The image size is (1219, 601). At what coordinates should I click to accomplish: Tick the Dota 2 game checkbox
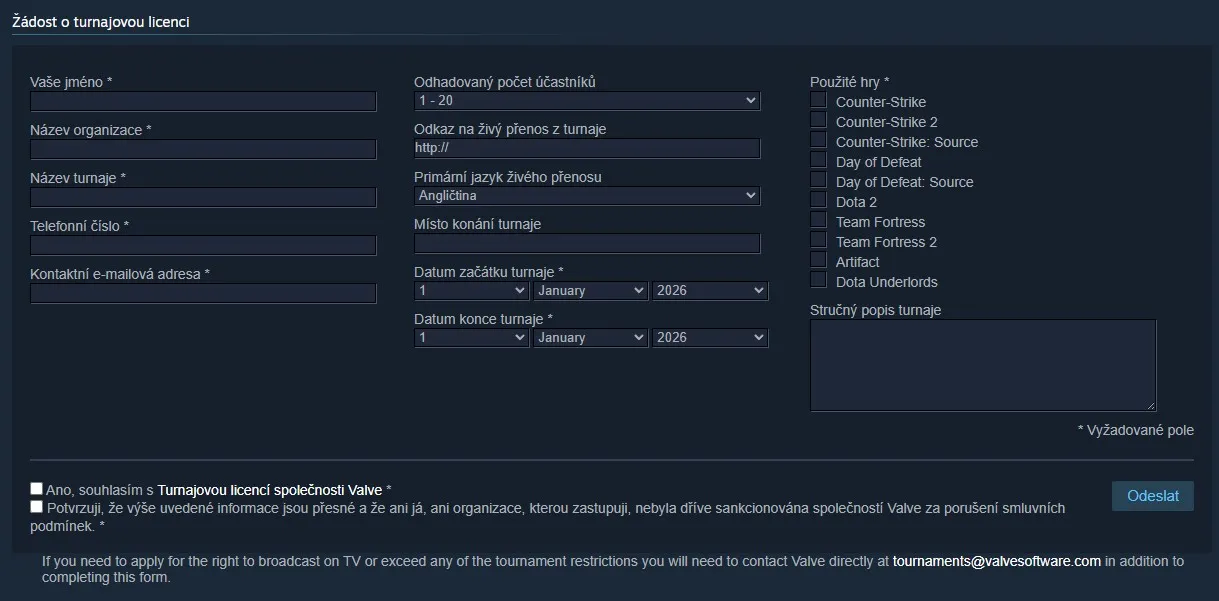(819, 201)
